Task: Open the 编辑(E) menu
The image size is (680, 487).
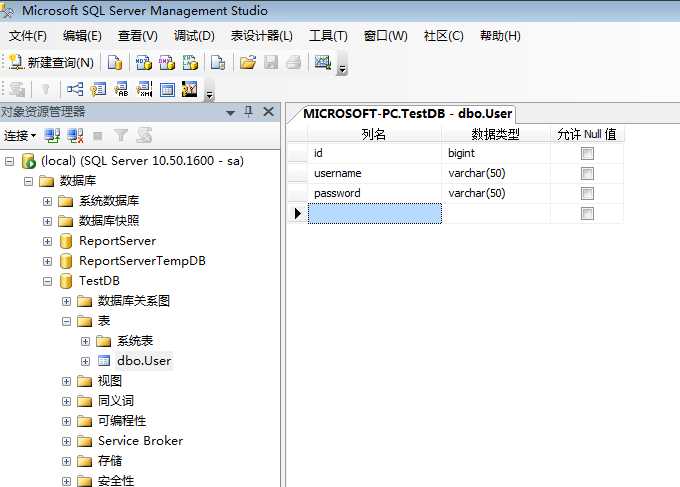Action: [x=82, y=36]
